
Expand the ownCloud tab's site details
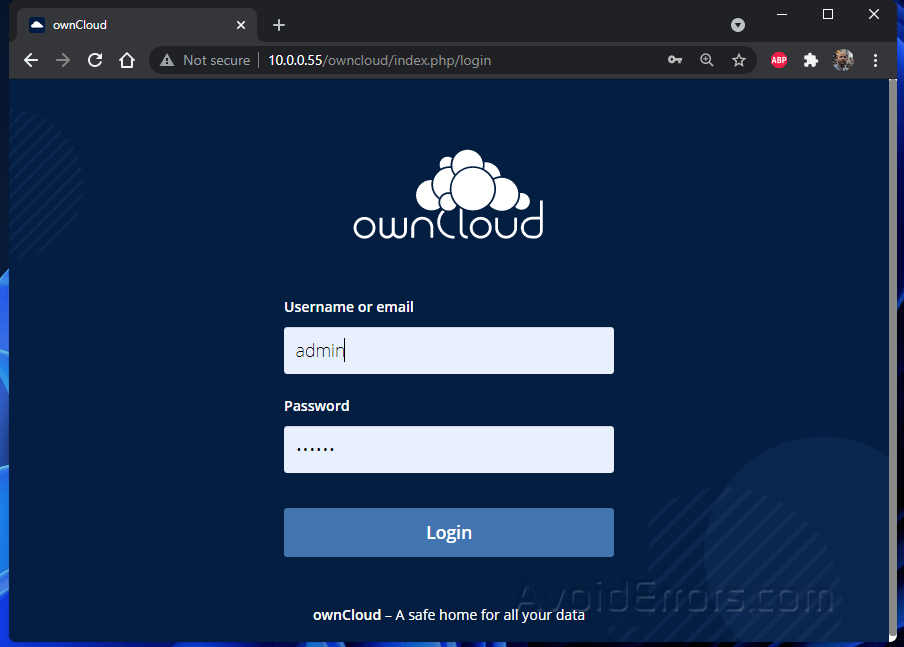point(36,25)
